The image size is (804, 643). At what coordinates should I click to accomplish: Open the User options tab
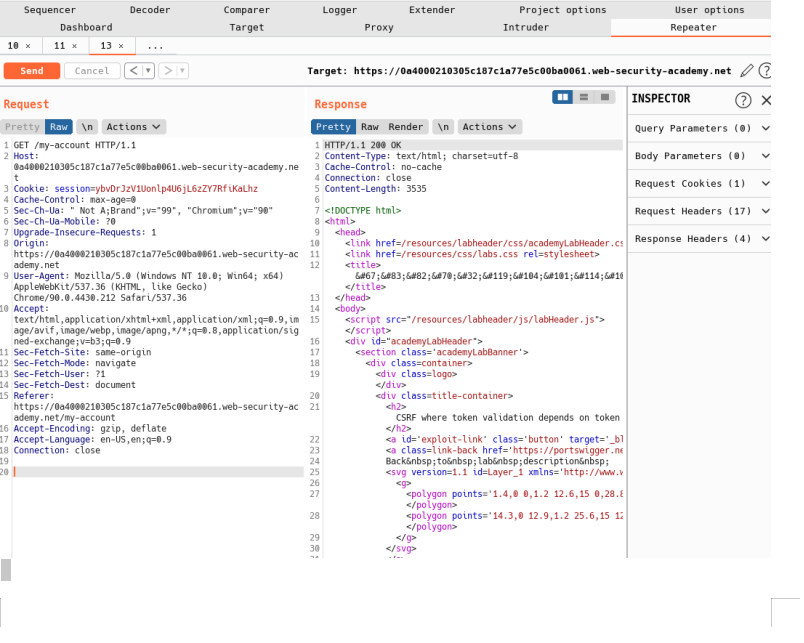709,10
